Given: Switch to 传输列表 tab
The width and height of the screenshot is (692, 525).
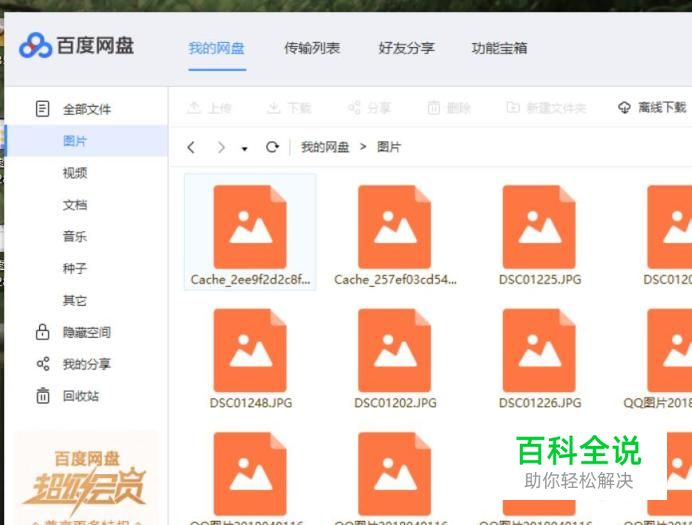Looking at the screenshot, I should (x=312, y=48).
